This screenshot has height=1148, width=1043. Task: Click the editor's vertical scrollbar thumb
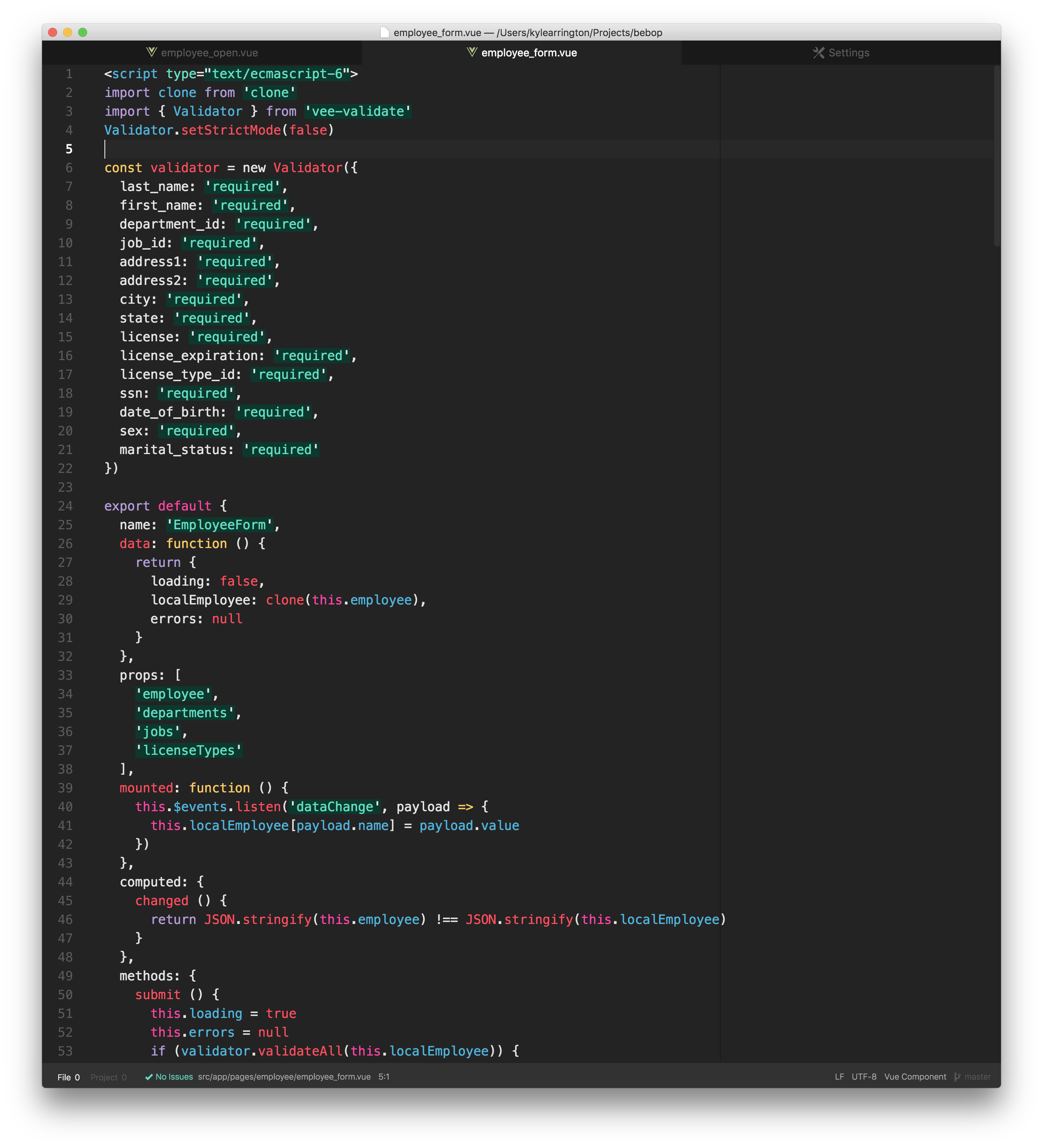click(x=996, y=157)
